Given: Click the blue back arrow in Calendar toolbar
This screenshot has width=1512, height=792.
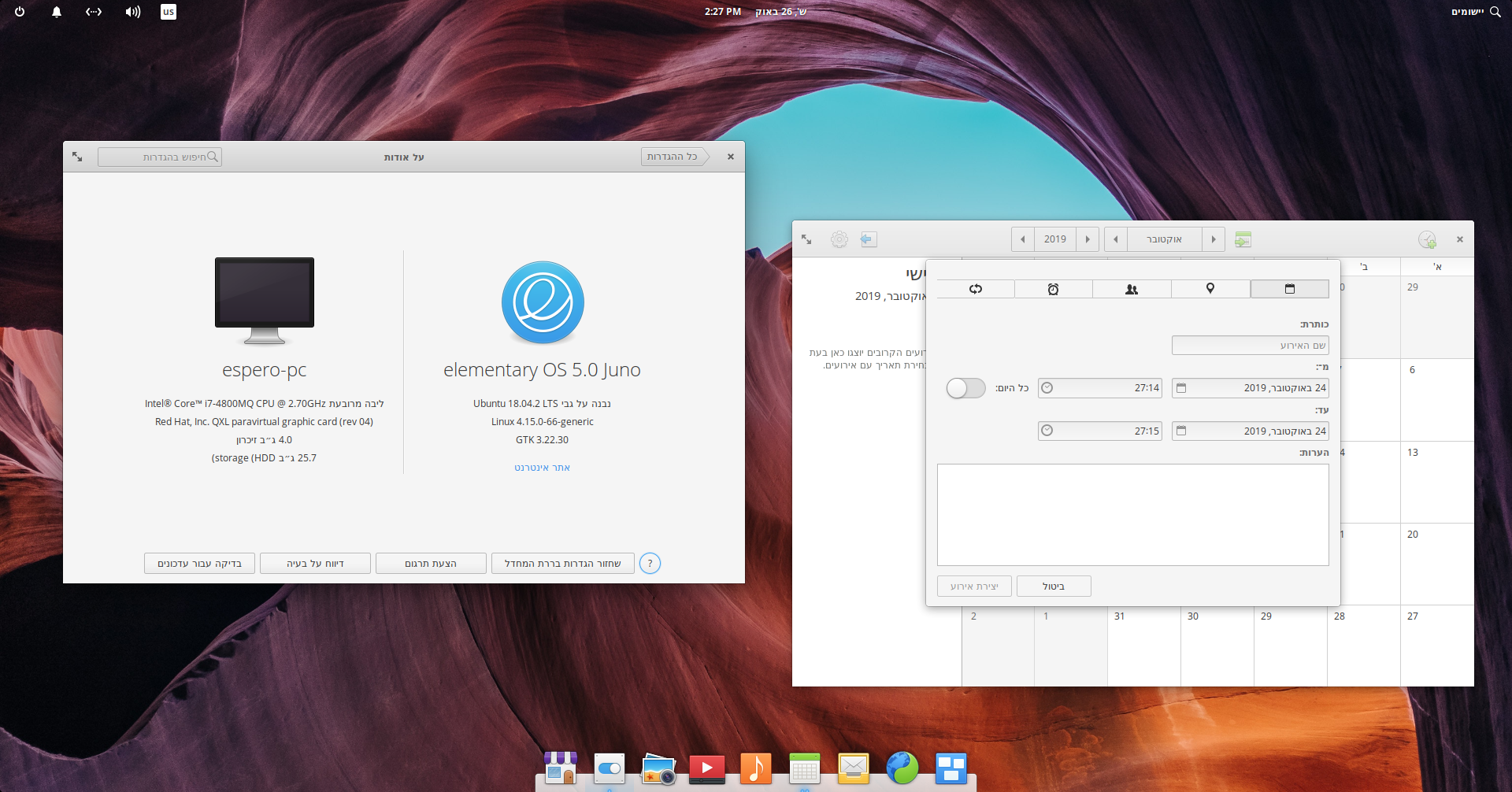Looking at the screenshot, I should click(868, 239).
